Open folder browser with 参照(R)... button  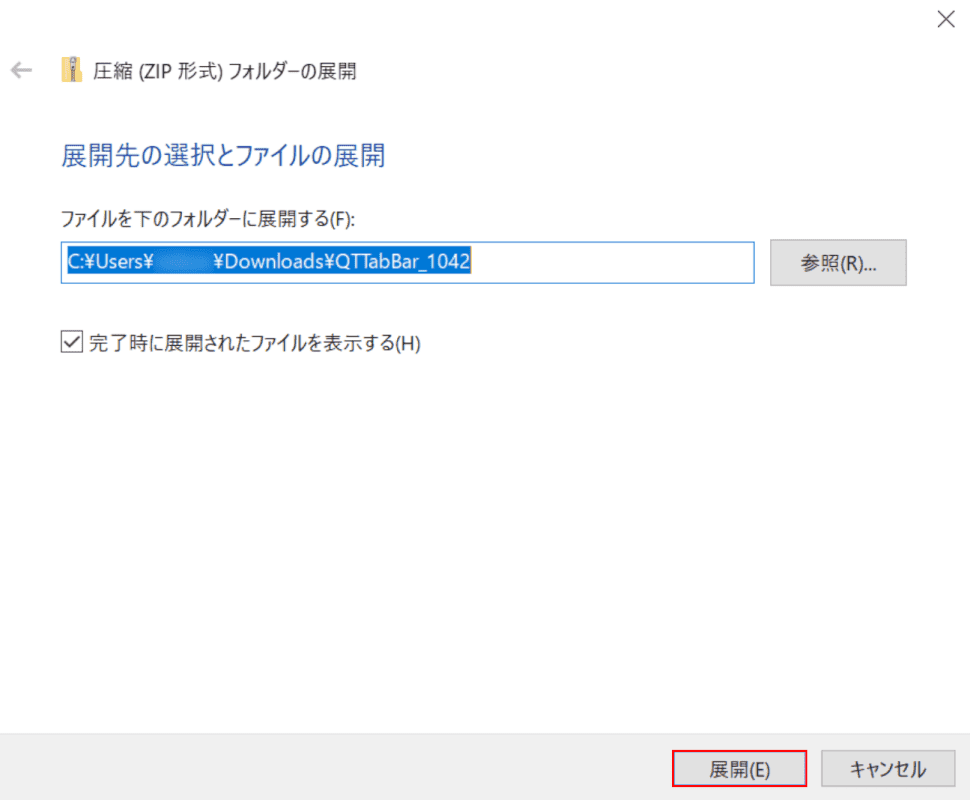pos(838,263)
